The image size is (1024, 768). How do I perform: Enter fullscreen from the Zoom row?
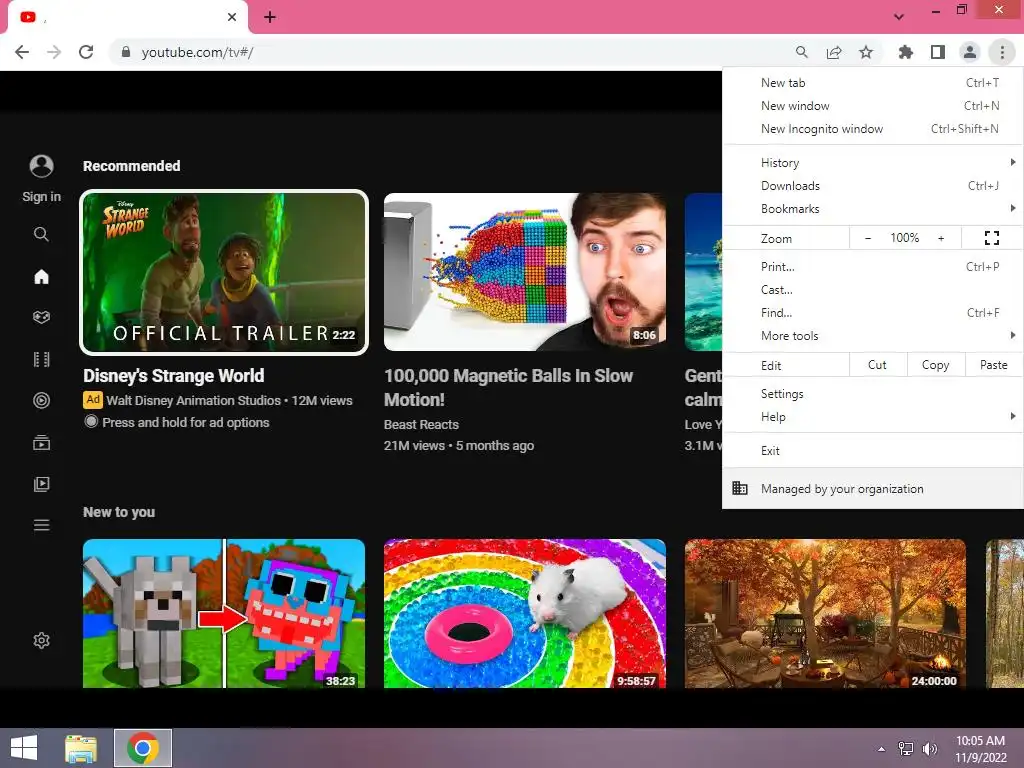(991, 238)
